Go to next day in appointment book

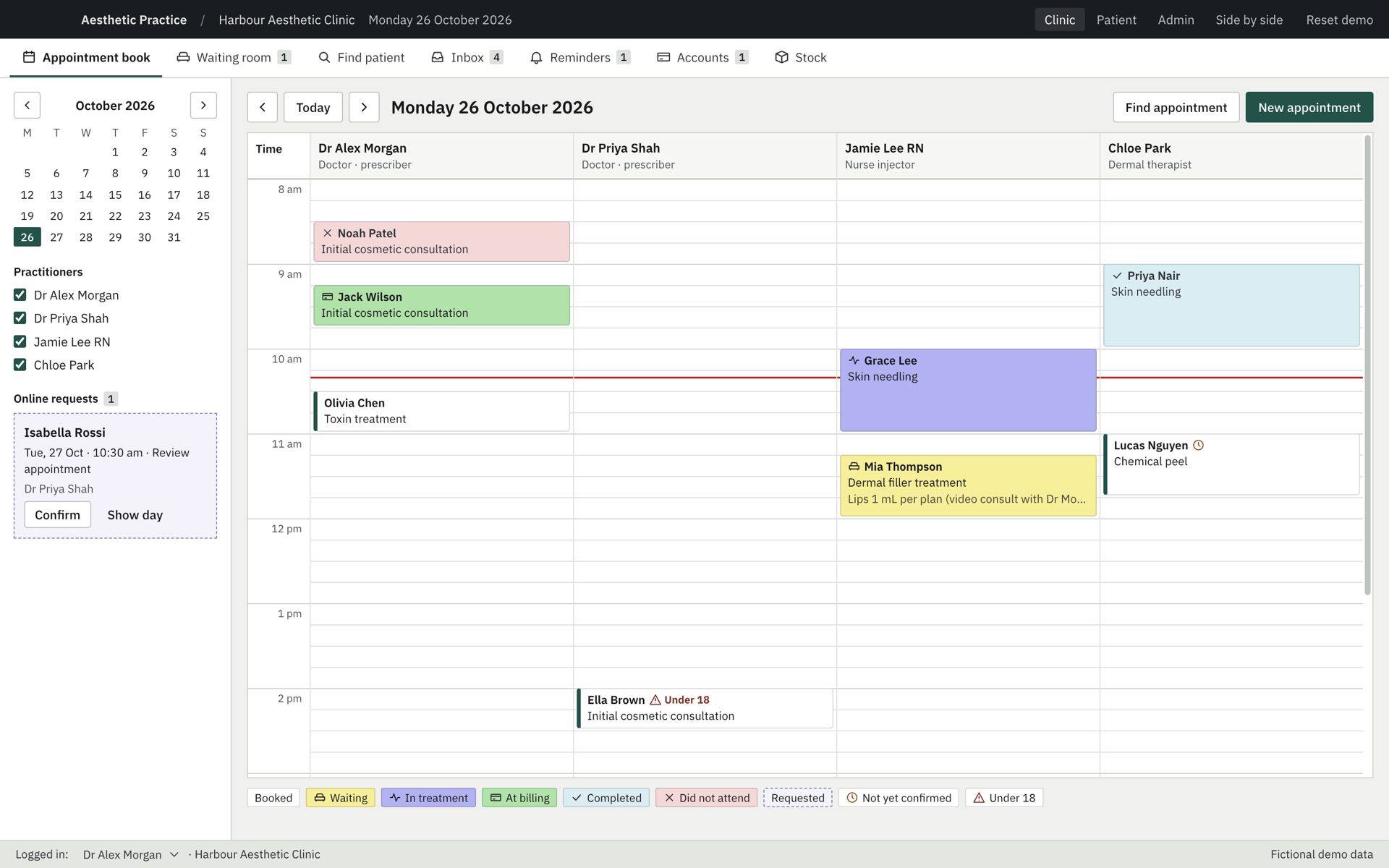click(364, 107)
